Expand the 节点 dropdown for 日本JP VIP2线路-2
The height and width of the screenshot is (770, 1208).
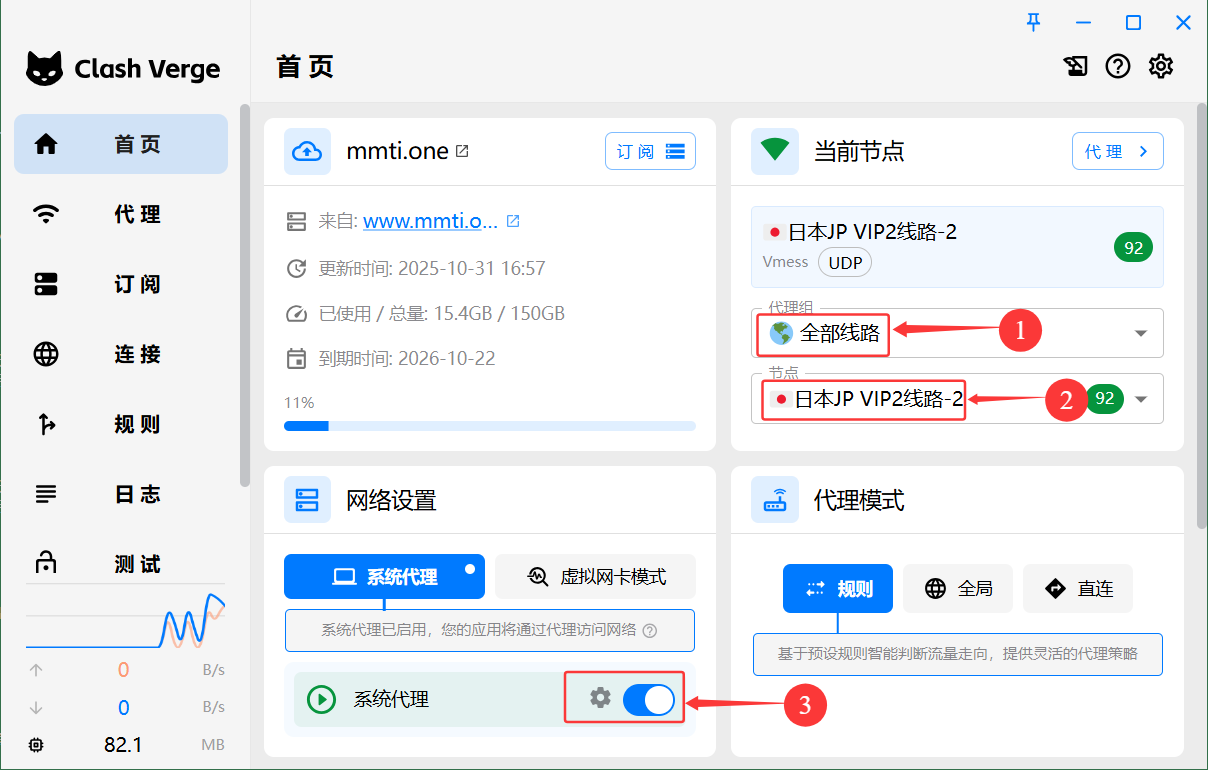(x=1141, y=400)
